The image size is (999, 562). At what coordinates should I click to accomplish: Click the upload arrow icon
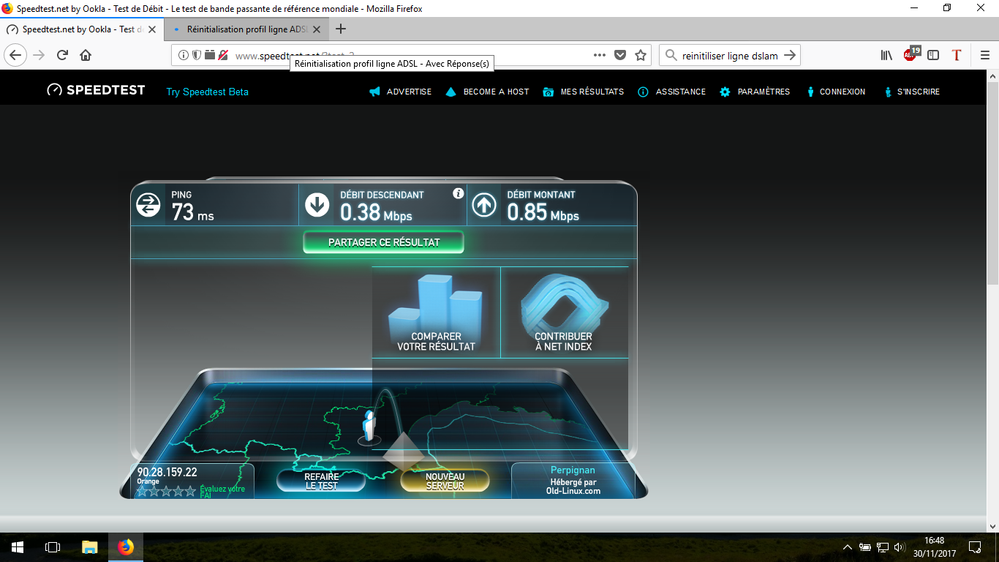[x=484, y=205]
